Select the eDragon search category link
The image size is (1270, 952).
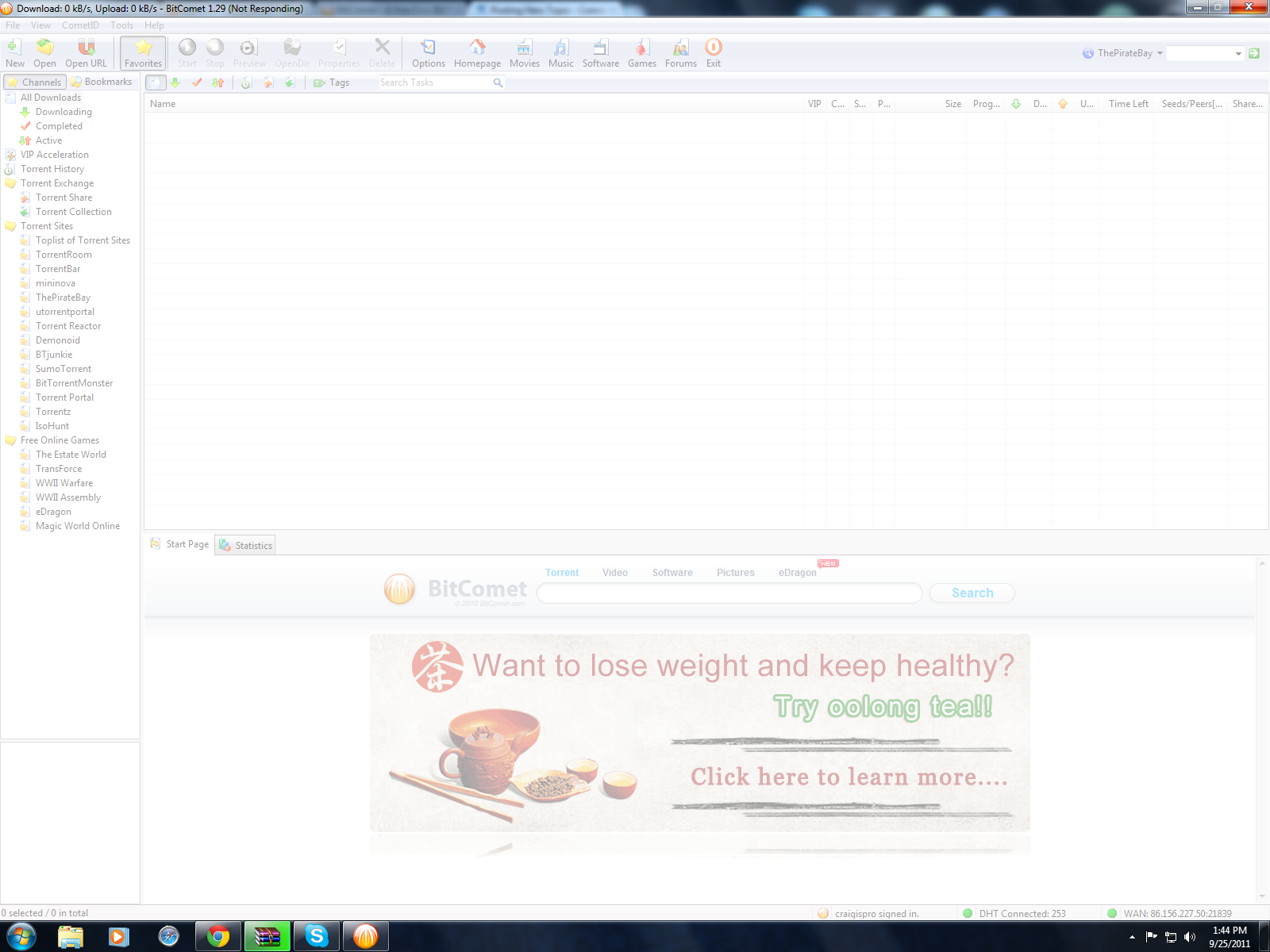click(797, 573)
